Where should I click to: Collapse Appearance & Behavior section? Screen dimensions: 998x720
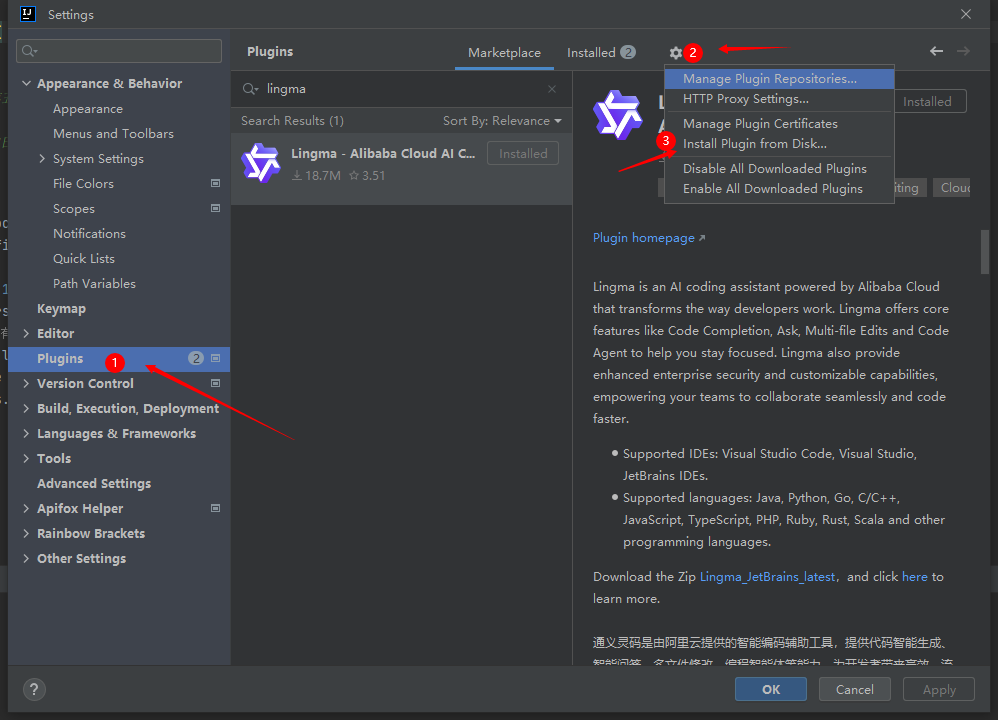pos(26,83)
